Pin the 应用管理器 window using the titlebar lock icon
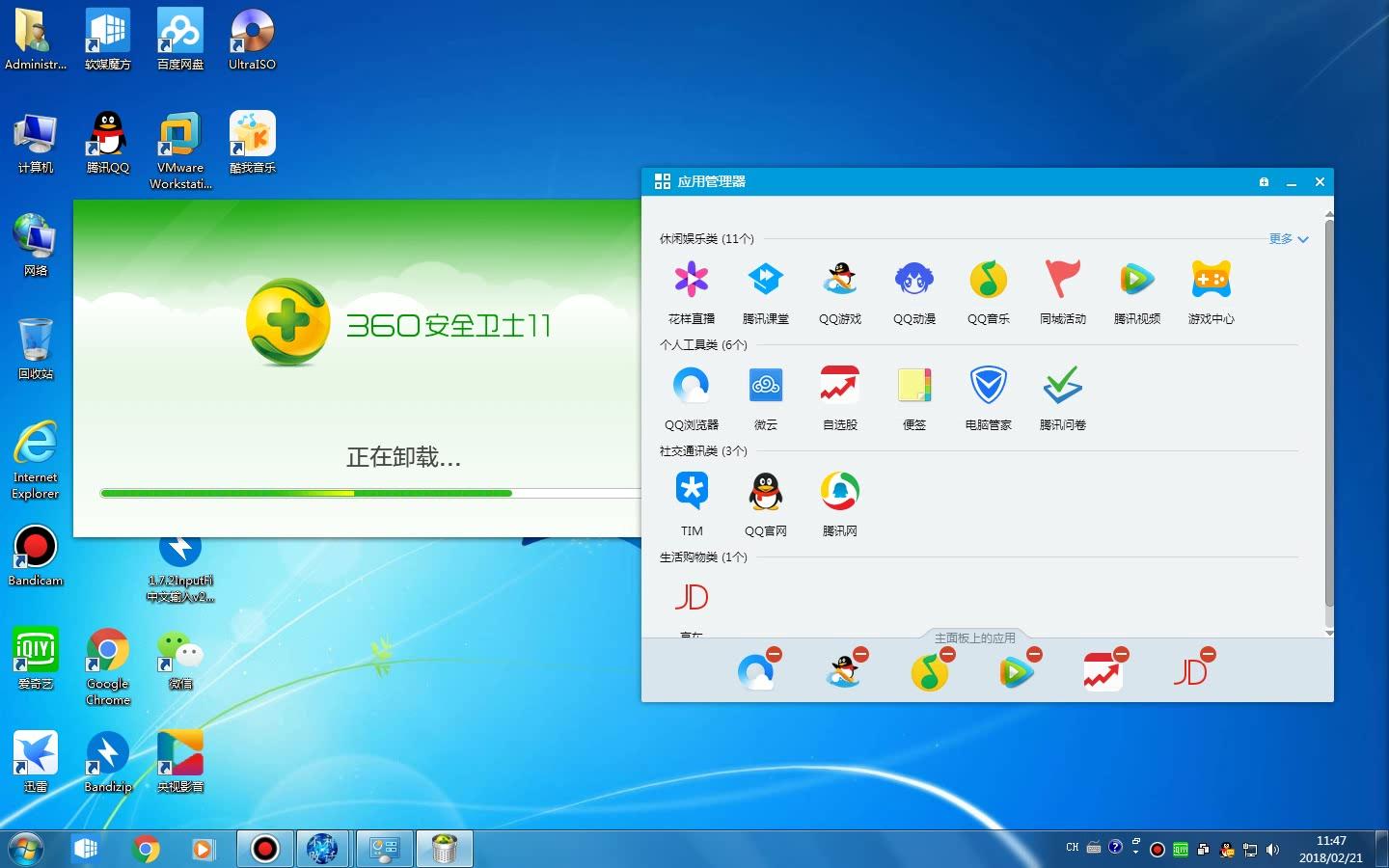This screenshot has width=1389, height=868. pos(1264,181)
